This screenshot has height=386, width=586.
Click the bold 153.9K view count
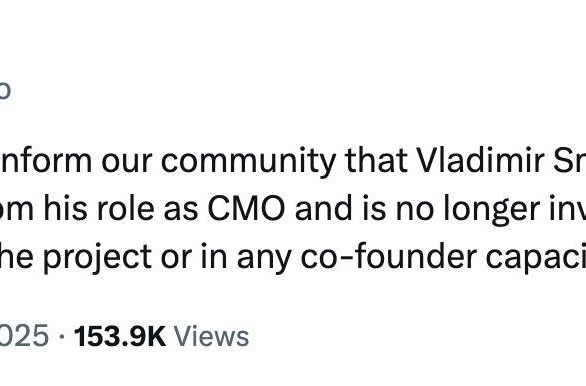tap(120, 336)
